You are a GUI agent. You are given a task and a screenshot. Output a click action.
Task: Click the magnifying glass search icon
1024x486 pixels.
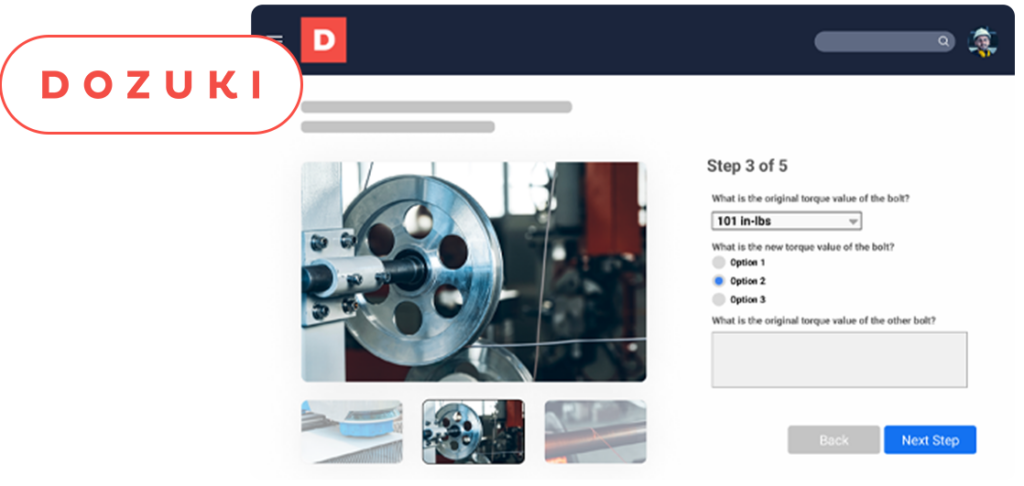pos(942,42)
